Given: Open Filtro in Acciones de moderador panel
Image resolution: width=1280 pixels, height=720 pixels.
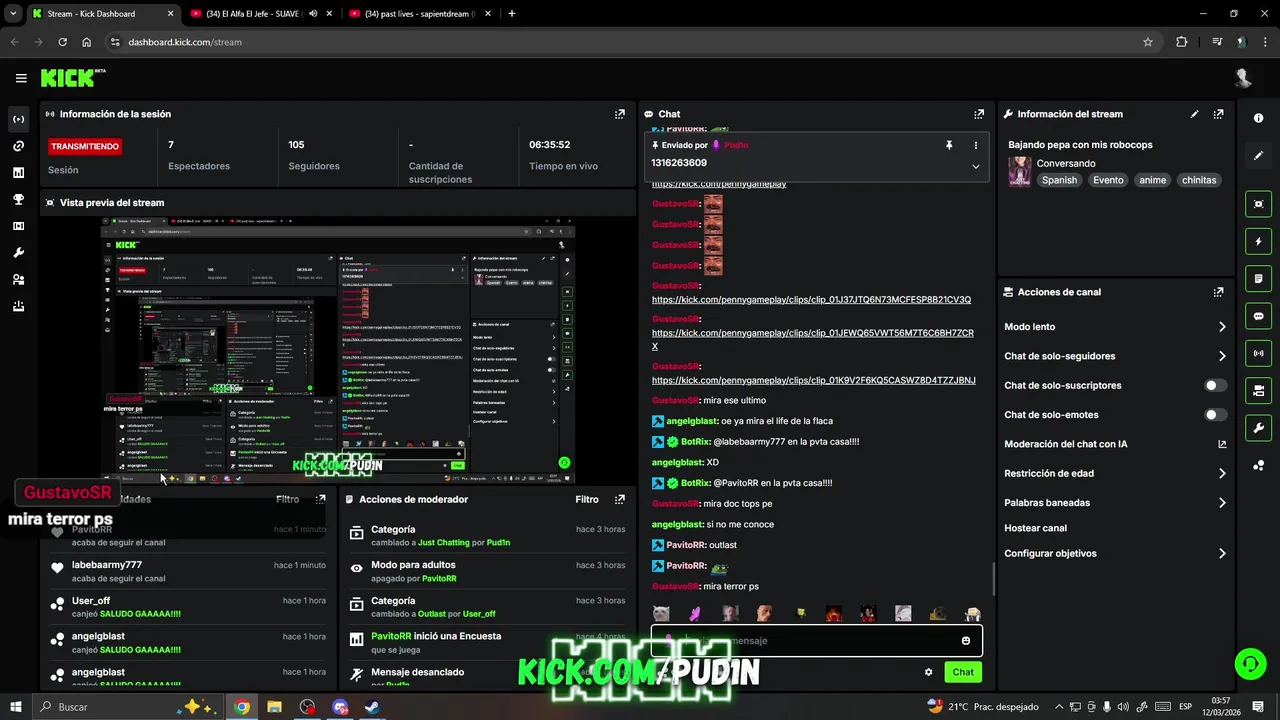Looking at the screenshot, I should pyautogui.click(x=587, y=499).
